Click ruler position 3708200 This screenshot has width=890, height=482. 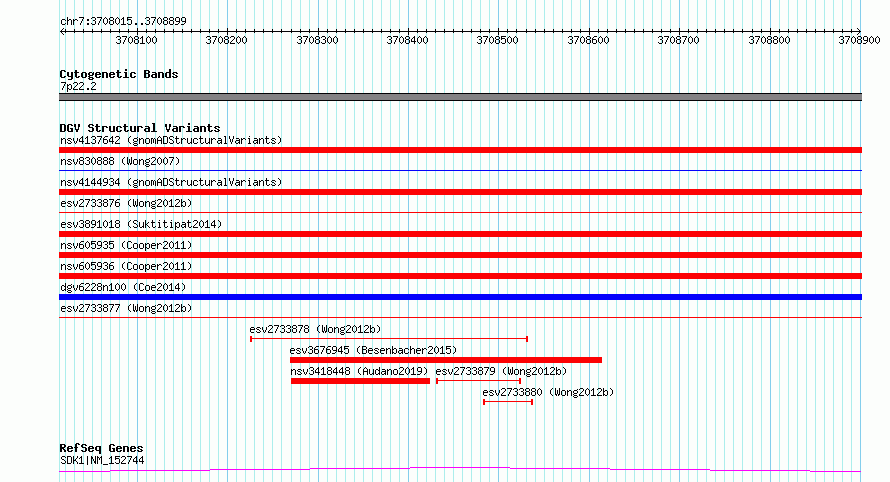tap(226, 40)
